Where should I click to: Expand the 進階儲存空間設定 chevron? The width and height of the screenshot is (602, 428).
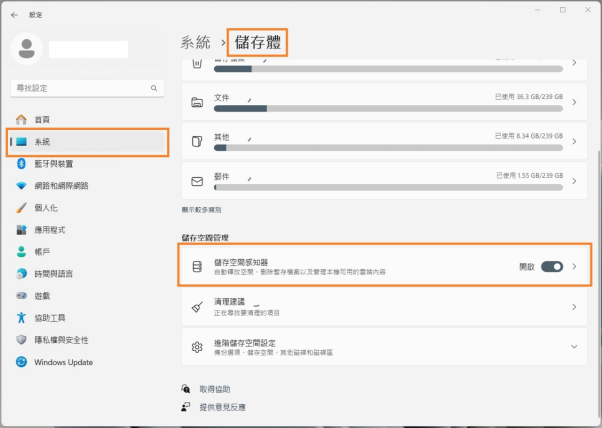574,347
